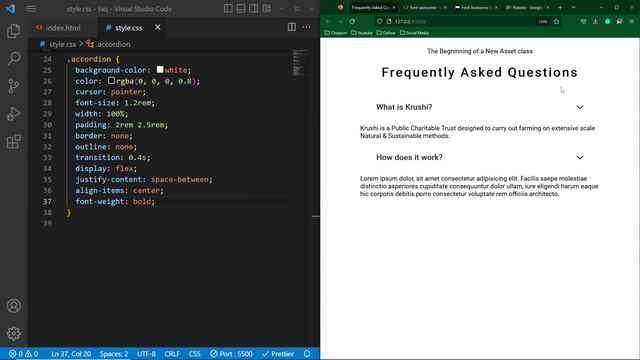Open the Youtube bookmarks folder
Viewport: 640px width, 360px height.
pyautogui.click(x=362, y=33)
